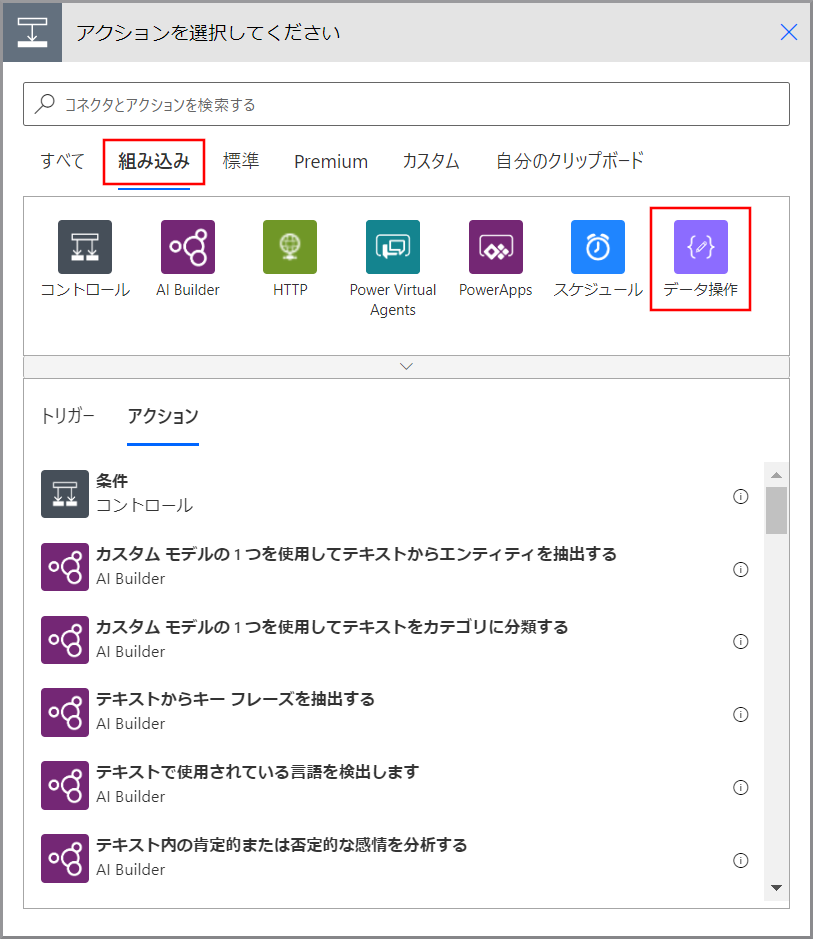Viewport: 813px width, 939px height.
Task: Switch to the 標準 tab
Action: pos(241,161)
